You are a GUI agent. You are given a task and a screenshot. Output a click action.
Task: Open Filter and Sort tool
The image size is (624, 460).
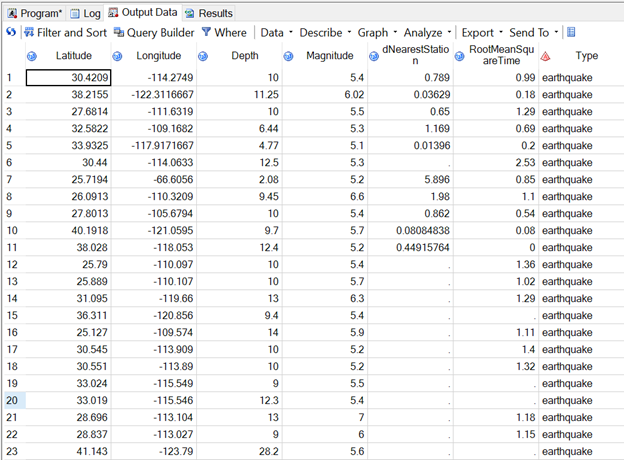click(65, 33)
